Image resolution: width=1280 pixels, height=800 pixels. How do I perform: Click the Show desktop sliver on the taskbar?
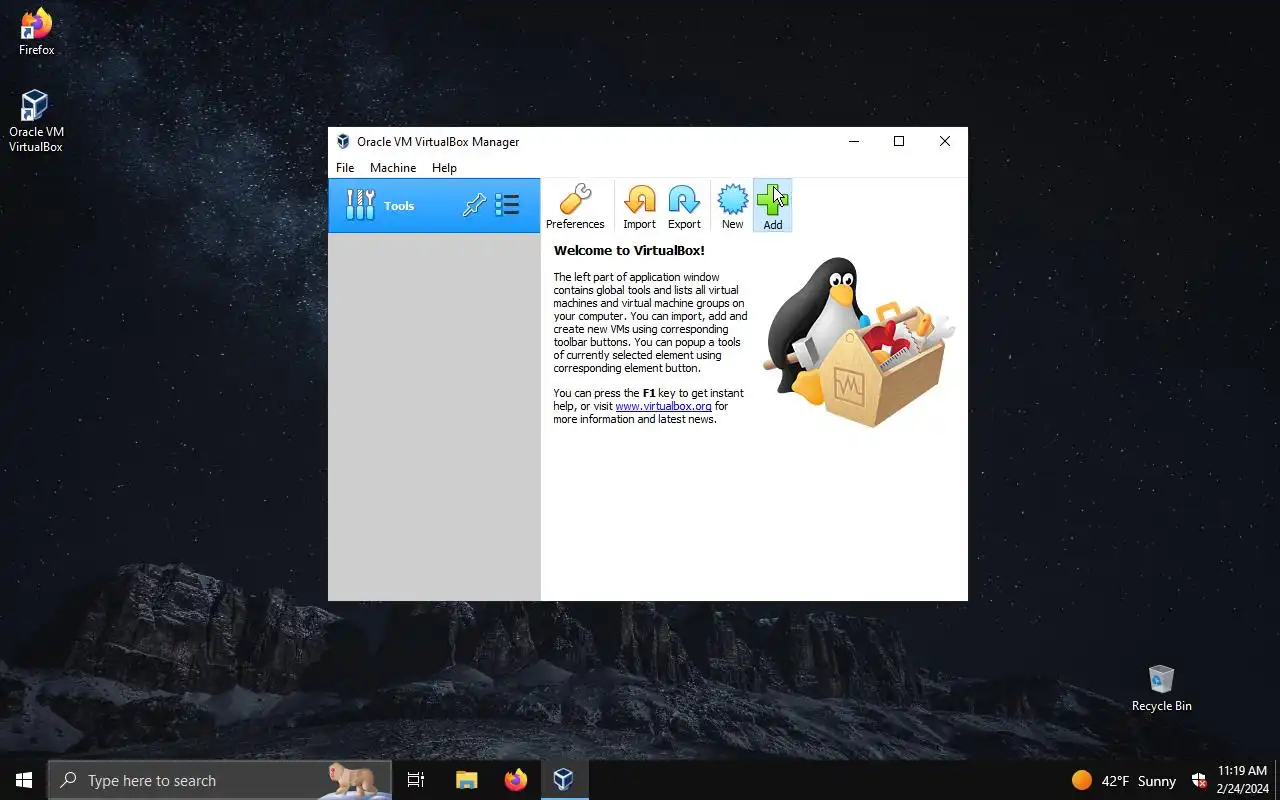pyautogui.click(x=1277, y=780)
